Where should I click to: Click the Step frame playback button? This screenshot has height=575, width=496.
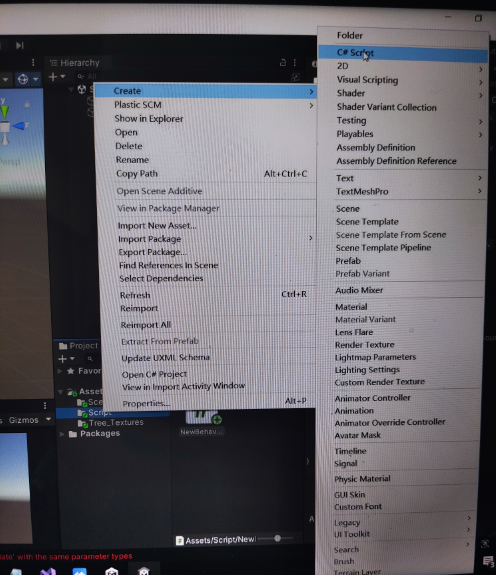[x=19, y=45]
